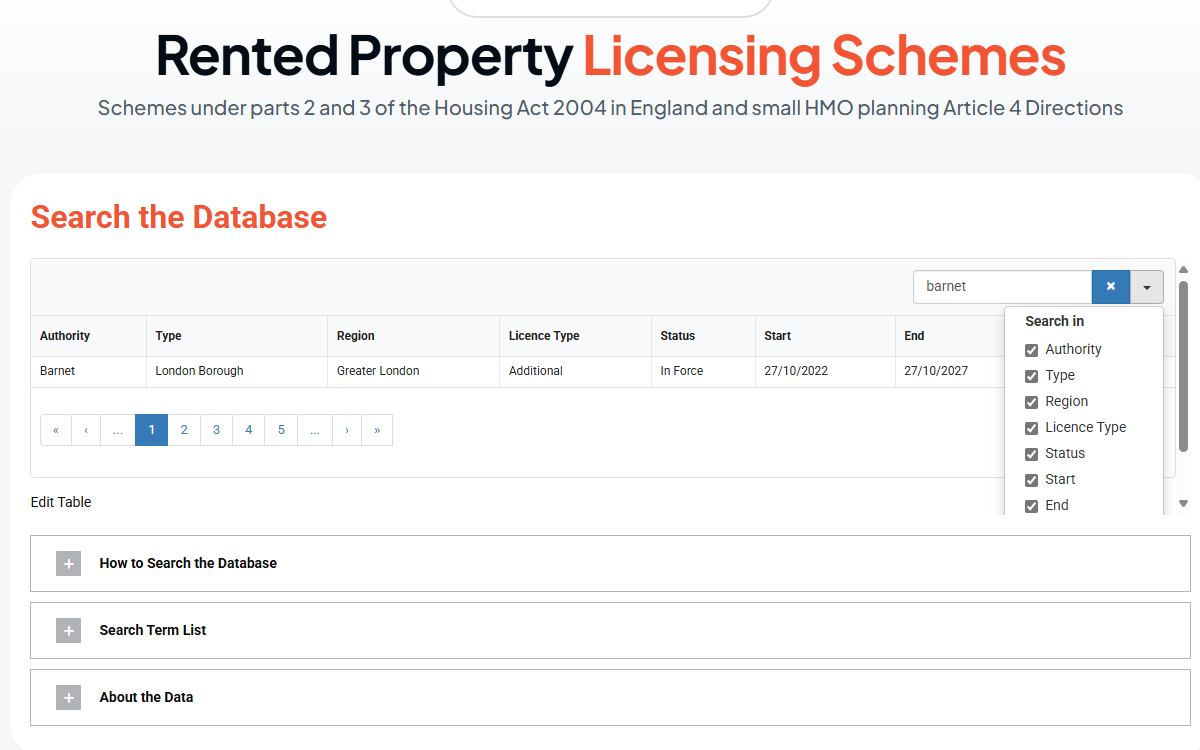Click plus icon beside How to Search
Viewport: 1200px width, 750px height.
[68, 564]
